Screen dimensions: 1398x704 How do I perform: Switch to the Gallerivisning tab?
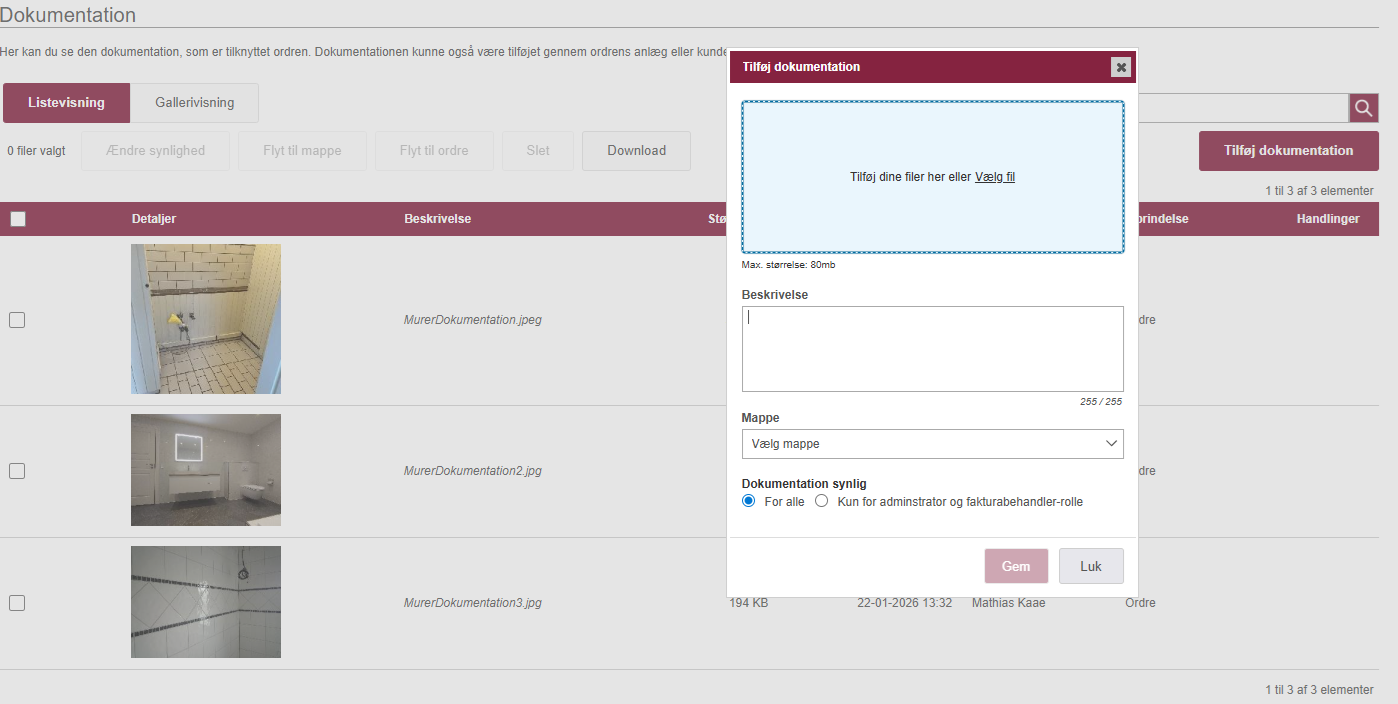[195, 103]
